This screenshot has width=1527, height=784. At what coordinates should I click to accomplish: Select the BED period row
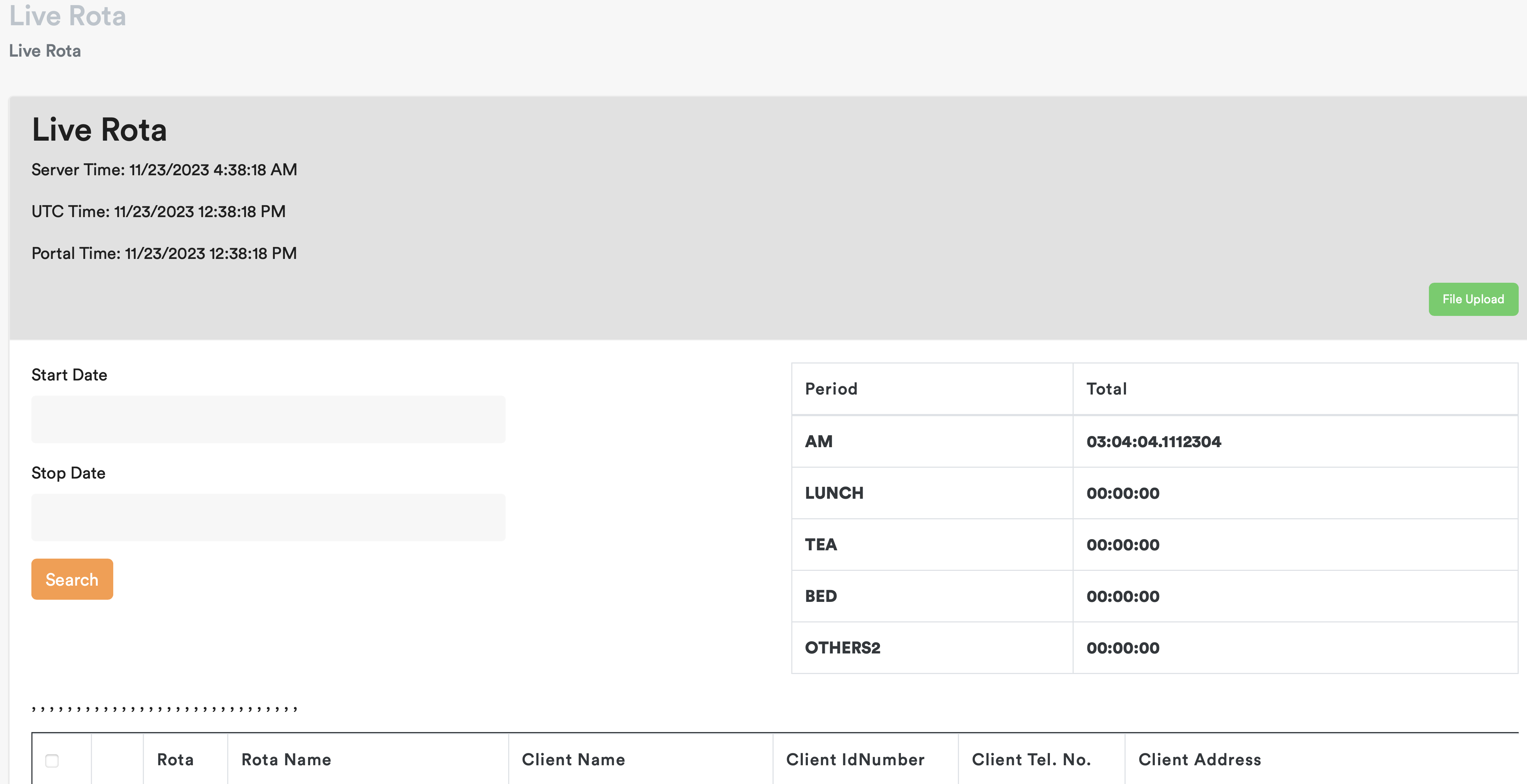[x=821, y=596]
